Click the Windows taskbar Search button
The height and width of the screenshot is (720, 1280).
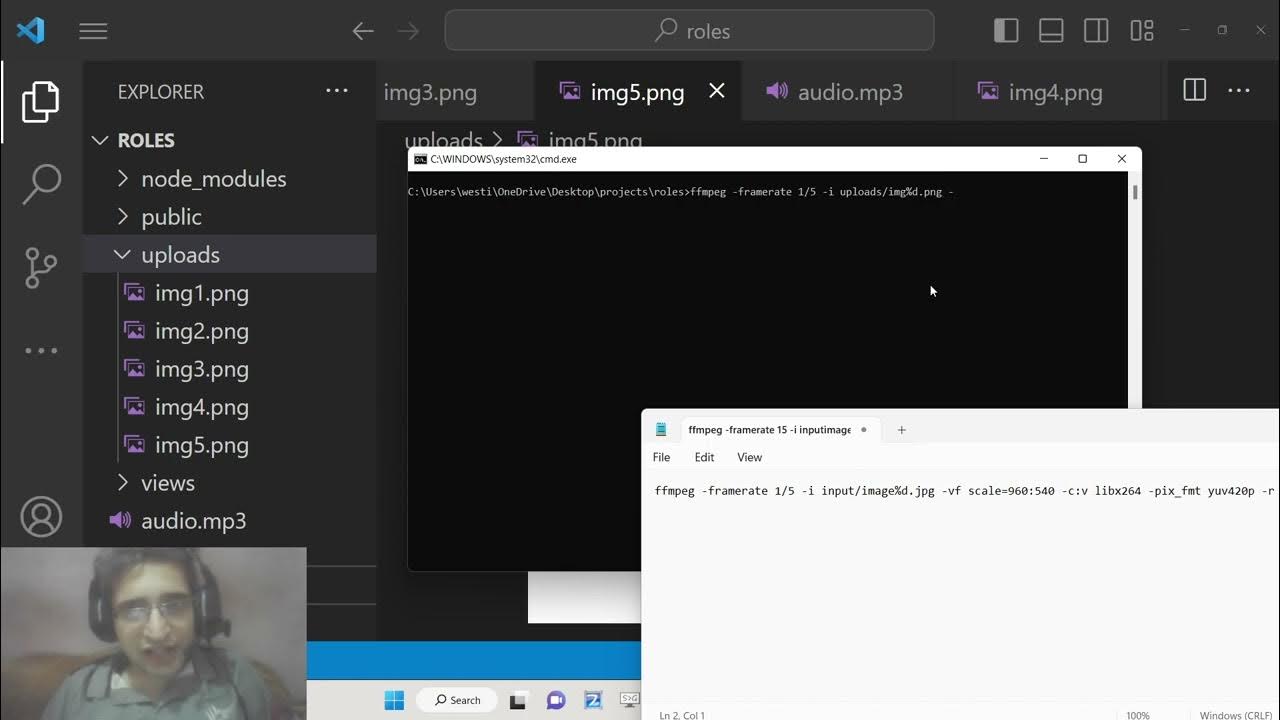coord(458,700)
